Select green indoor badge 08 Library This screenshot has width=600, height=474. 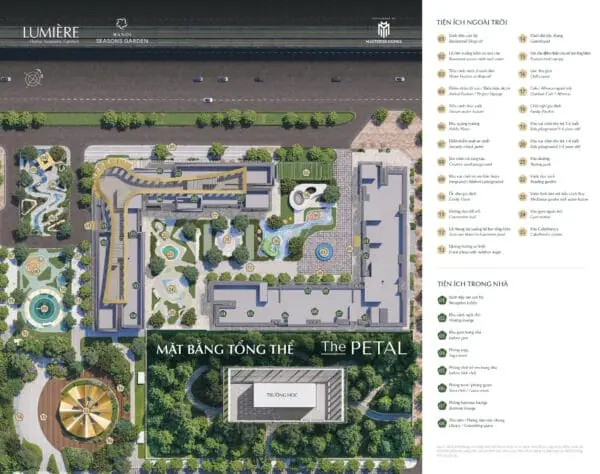point(442,423)
